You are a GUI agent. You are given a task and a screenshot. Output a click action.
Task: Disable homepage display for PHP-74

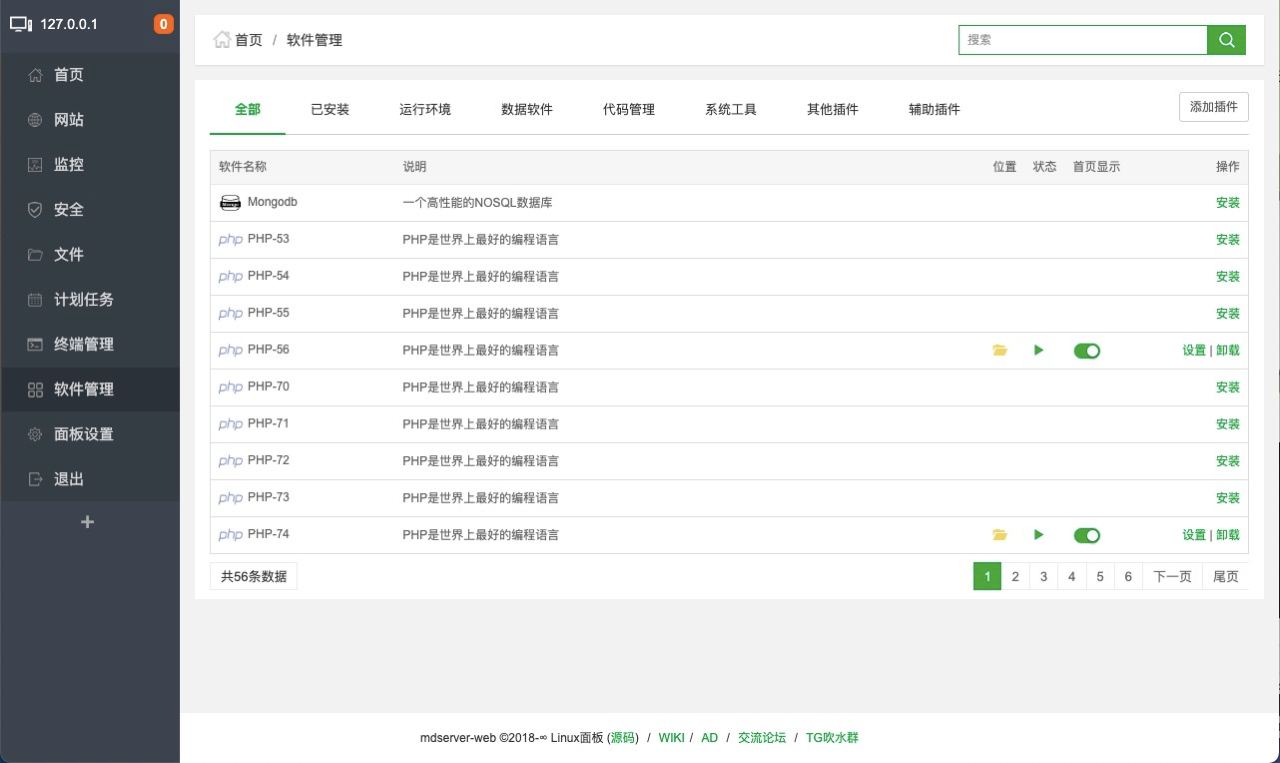pos(1087,535)
